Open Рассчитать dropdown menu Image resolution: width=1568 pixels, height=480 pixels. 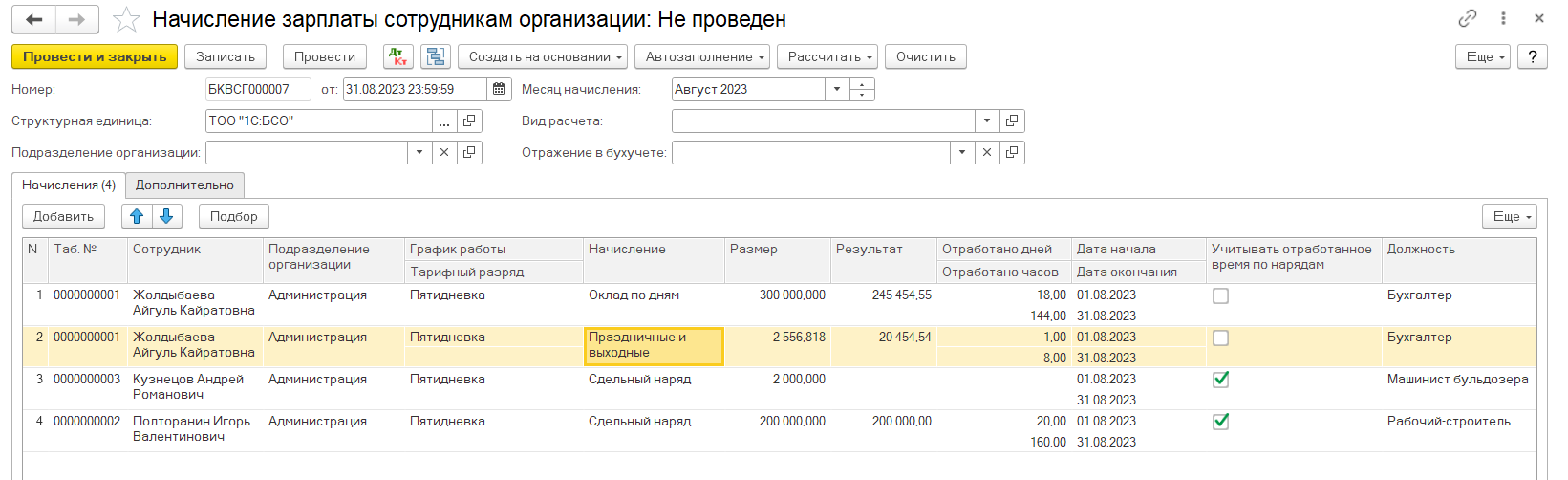(827, 57)
